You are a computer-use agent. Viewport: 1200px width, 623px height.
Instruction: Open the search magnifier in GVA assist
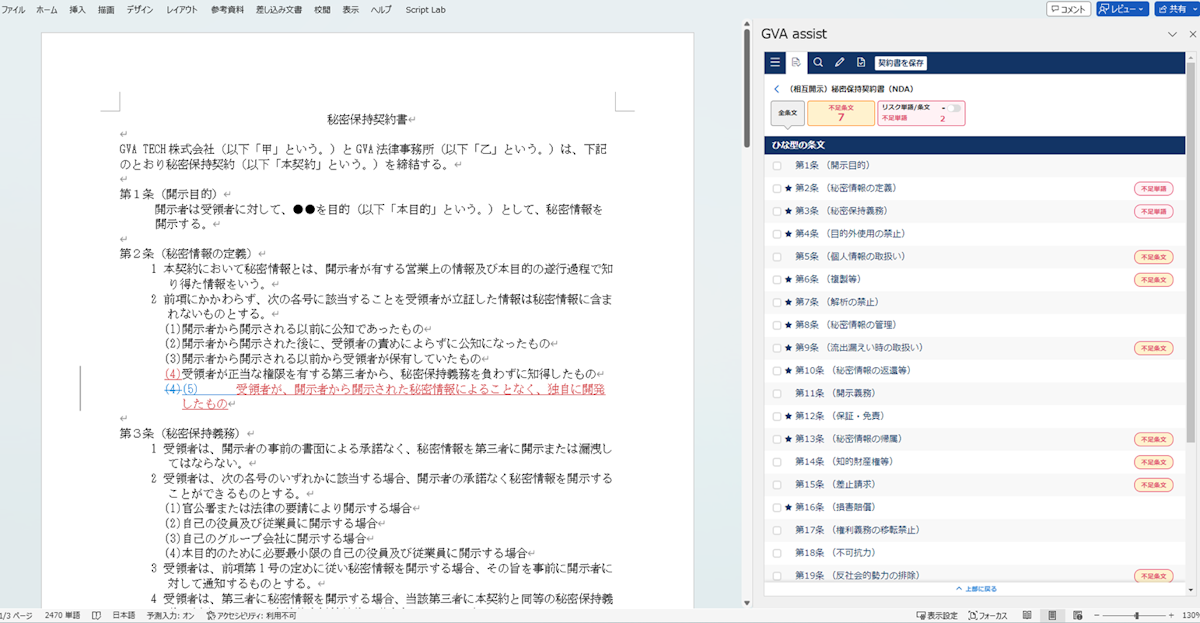coord(818,62)
